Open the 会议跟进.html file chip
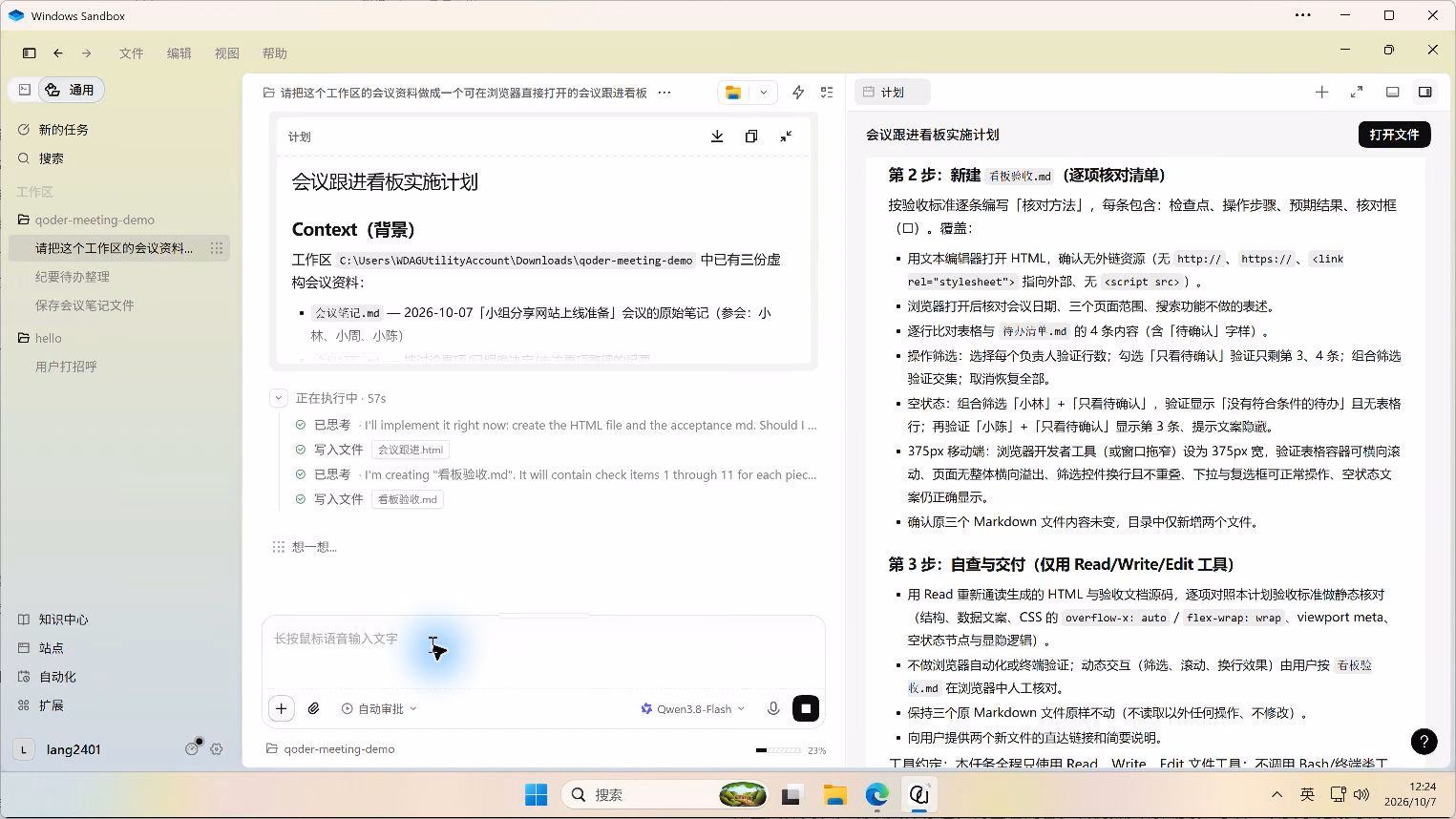The width and height of the screenshot is (1456, 819). (411, 450)
